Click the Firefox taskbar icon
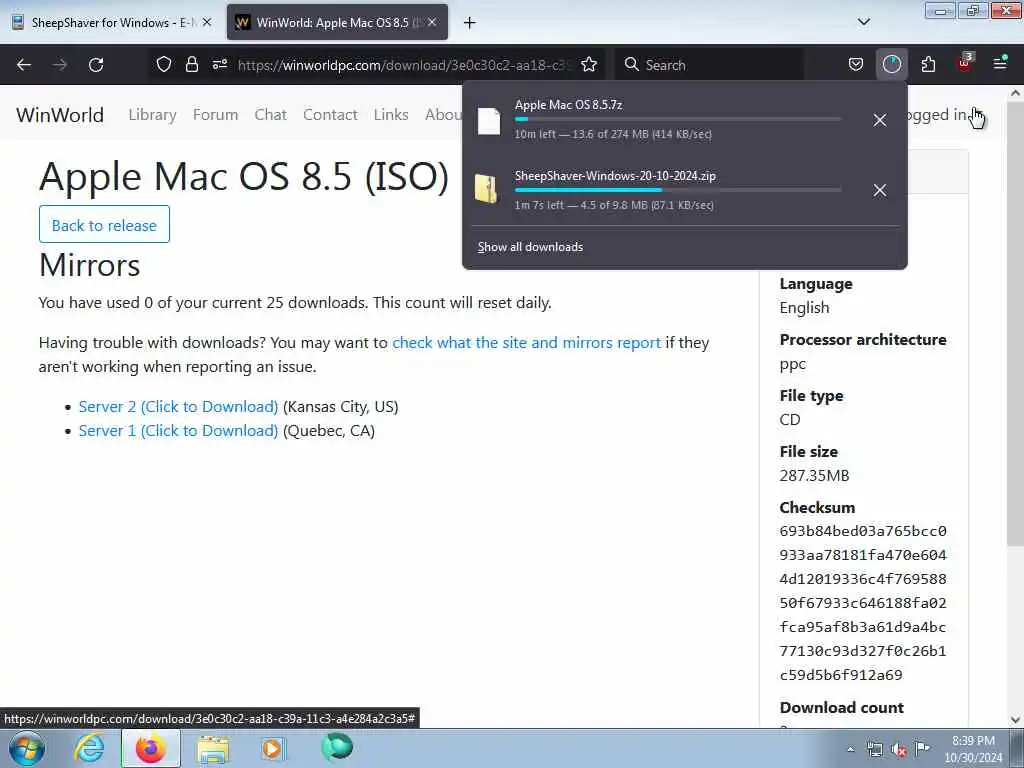This screenshot has height=768, width=1024. tap(150, 748)
